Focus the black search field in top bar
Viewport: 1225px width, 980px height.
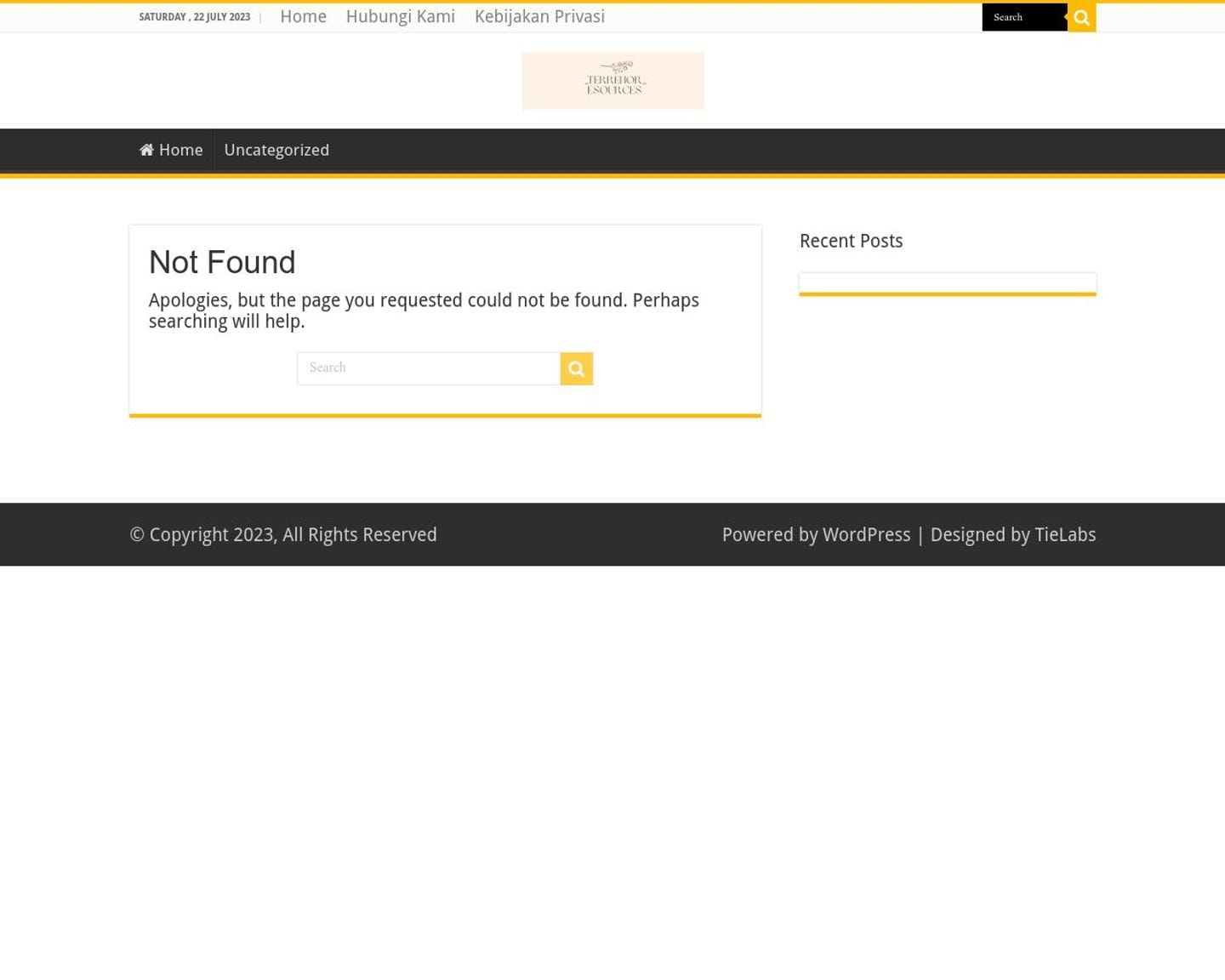pos(1023,18)
